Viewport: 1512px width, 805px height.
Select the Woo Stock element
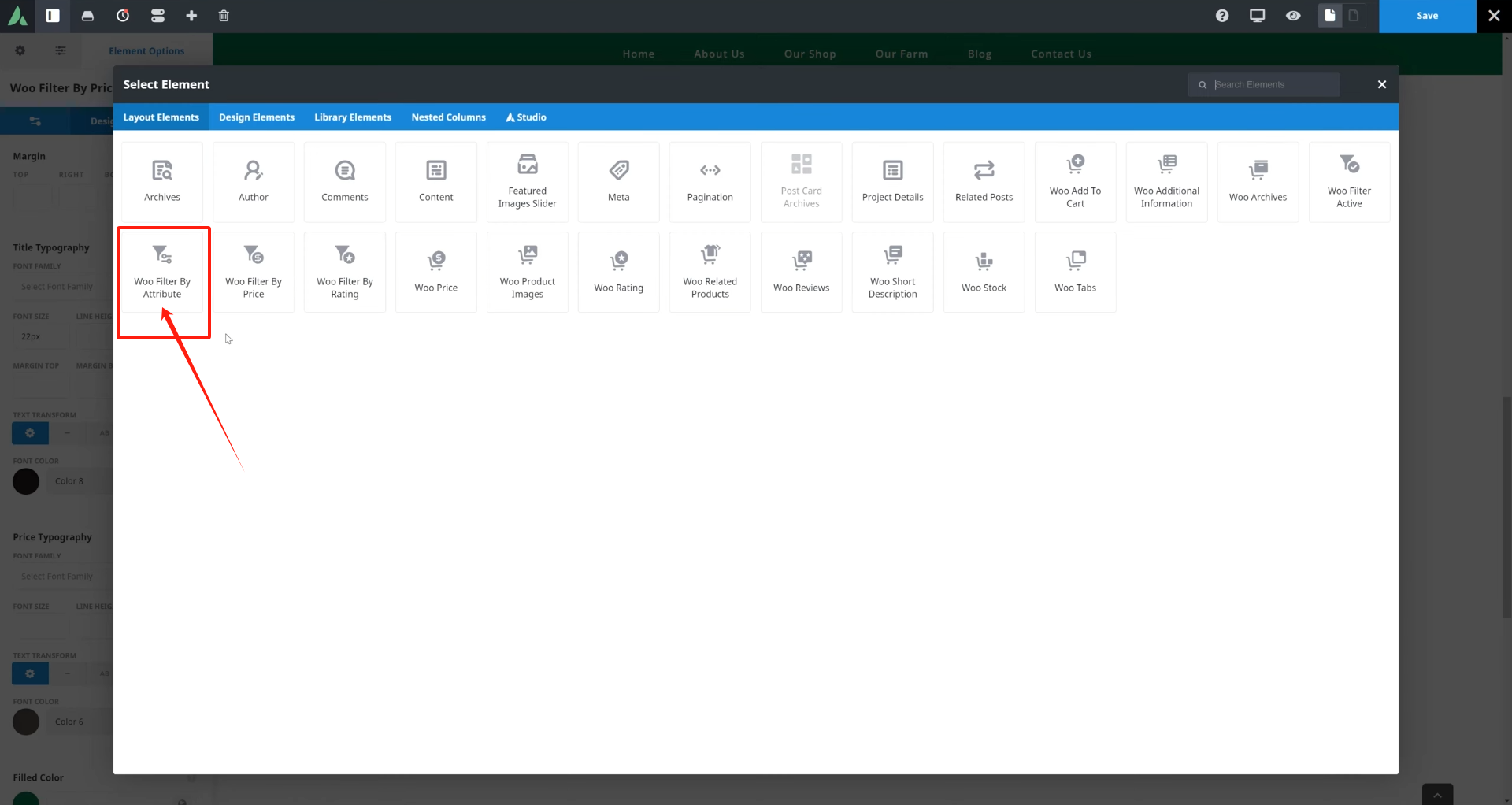point(984,272)
